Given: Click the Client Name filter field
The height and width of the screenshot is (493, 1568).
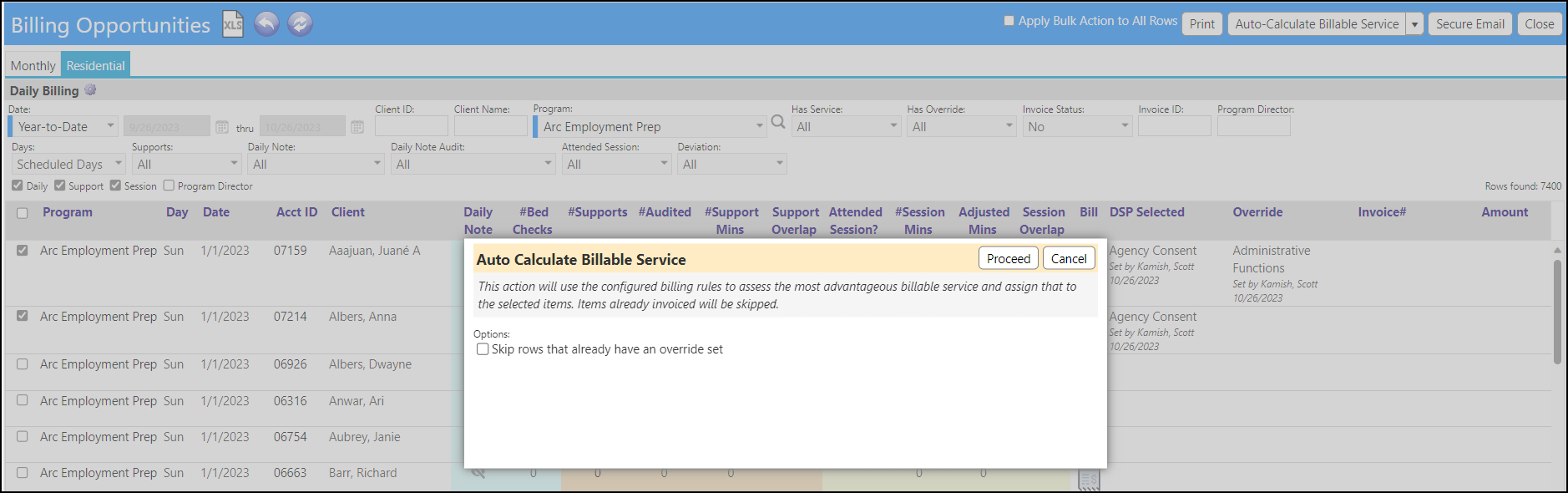Looking at the screenshot, I should pos(491,126).
